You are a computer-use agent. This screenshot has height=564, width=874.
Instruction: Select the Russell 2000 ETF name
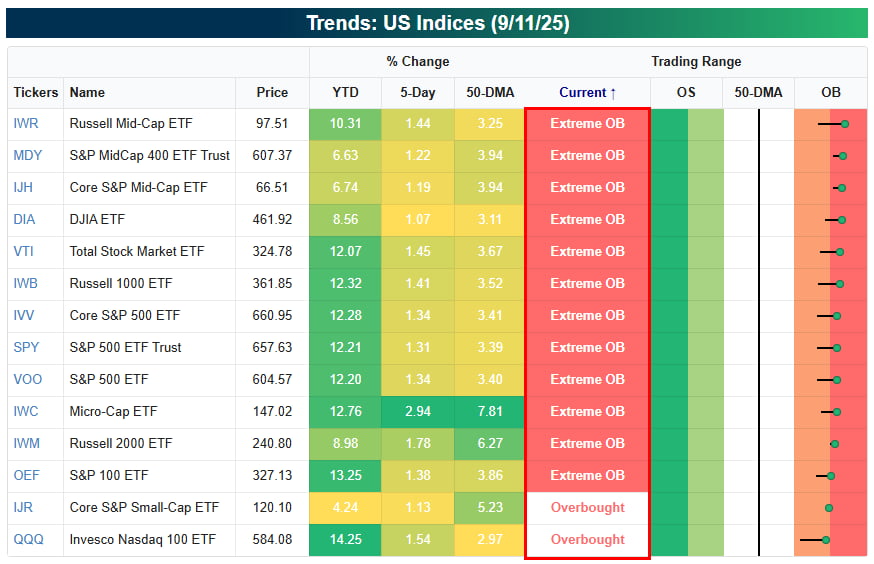(121, 444)
